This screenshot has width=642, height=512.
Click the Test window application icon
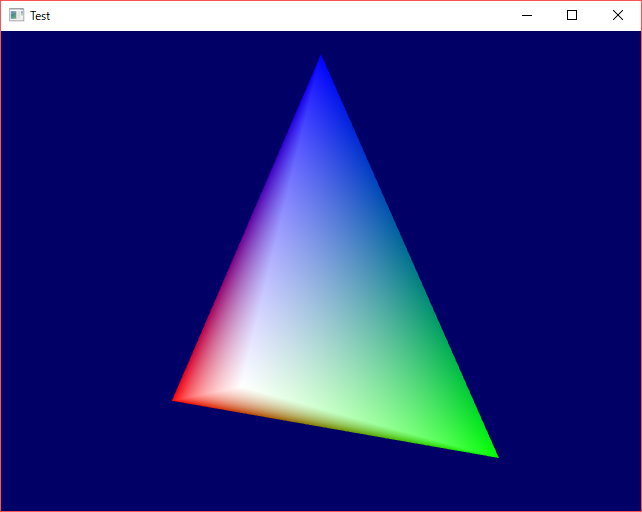(x=16, y=15)
